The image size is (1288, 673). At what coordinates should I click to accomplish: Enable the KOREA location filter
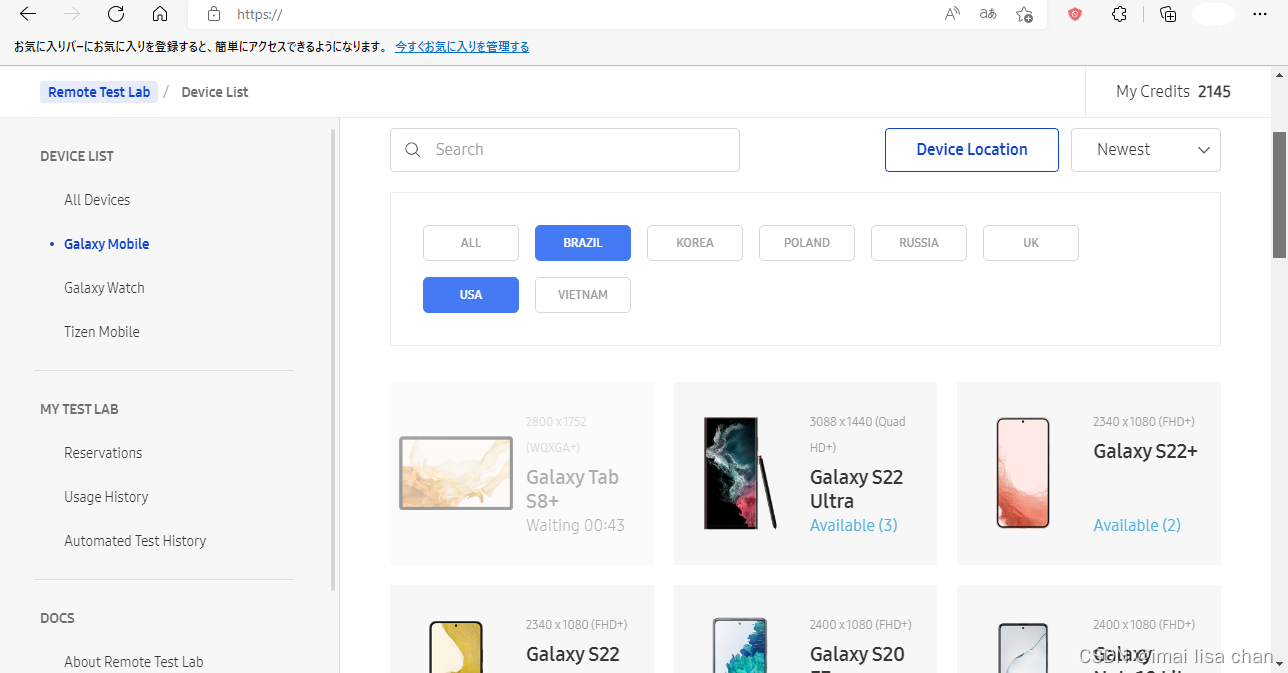(695, 243)
